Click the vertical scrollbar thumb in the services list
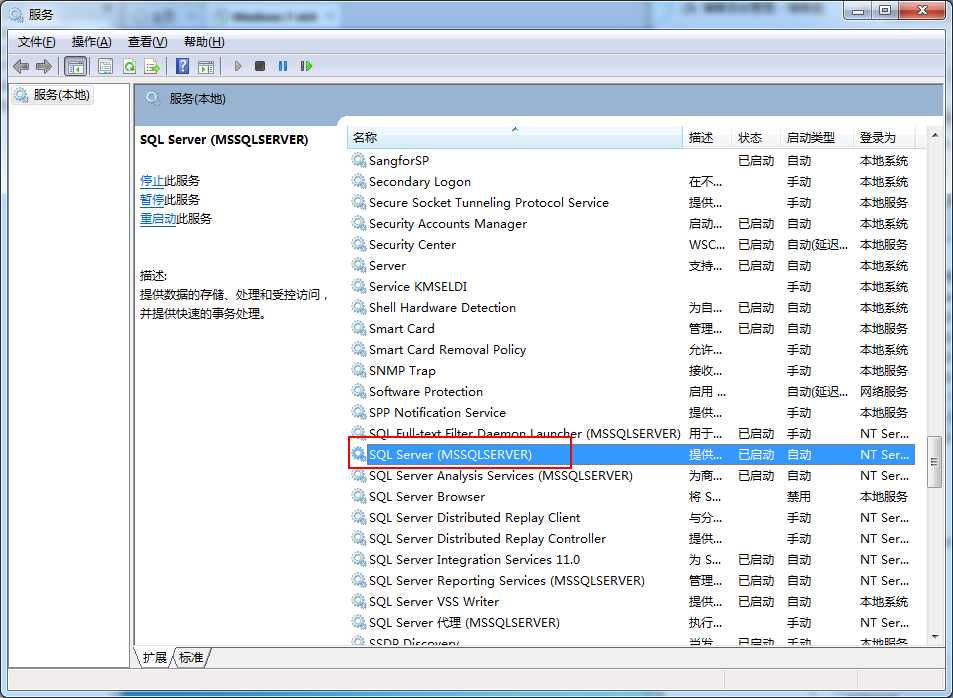This screenshot has width=953, height=698. [935, 462]
